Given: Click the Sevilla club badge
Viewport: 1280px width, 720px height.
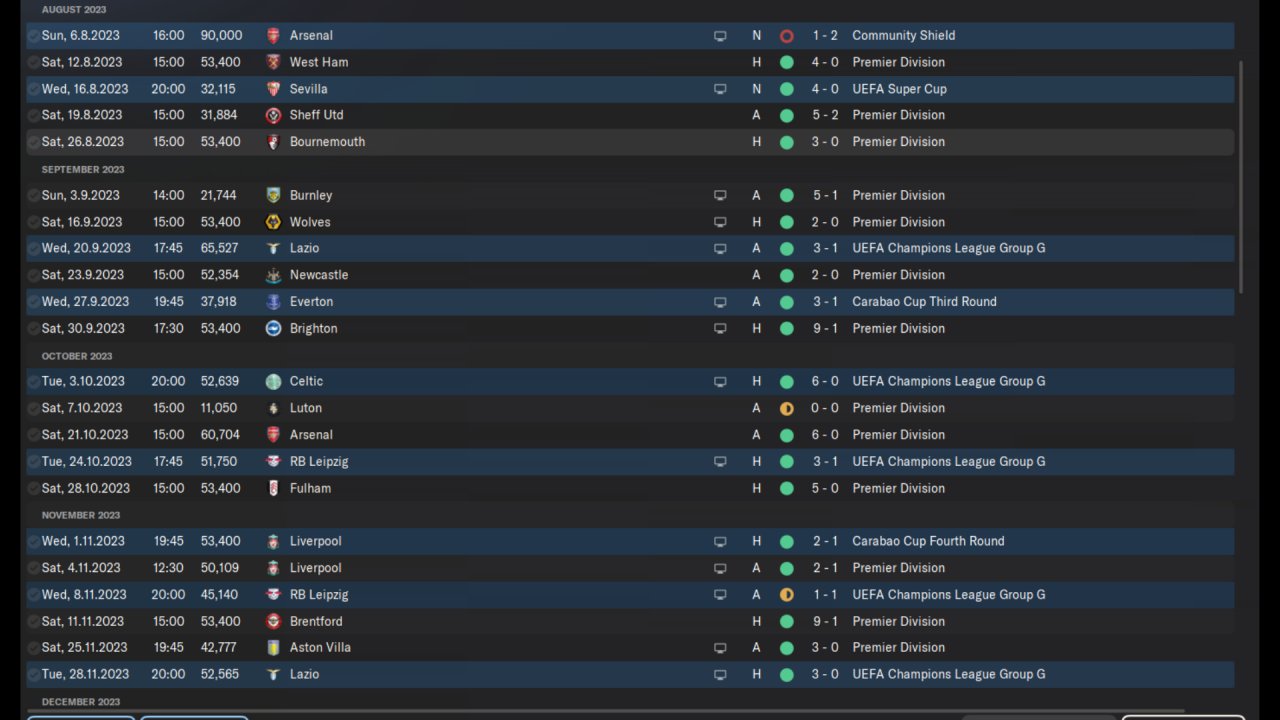Looking at the screenshot, I should click(x=273, y=89).
